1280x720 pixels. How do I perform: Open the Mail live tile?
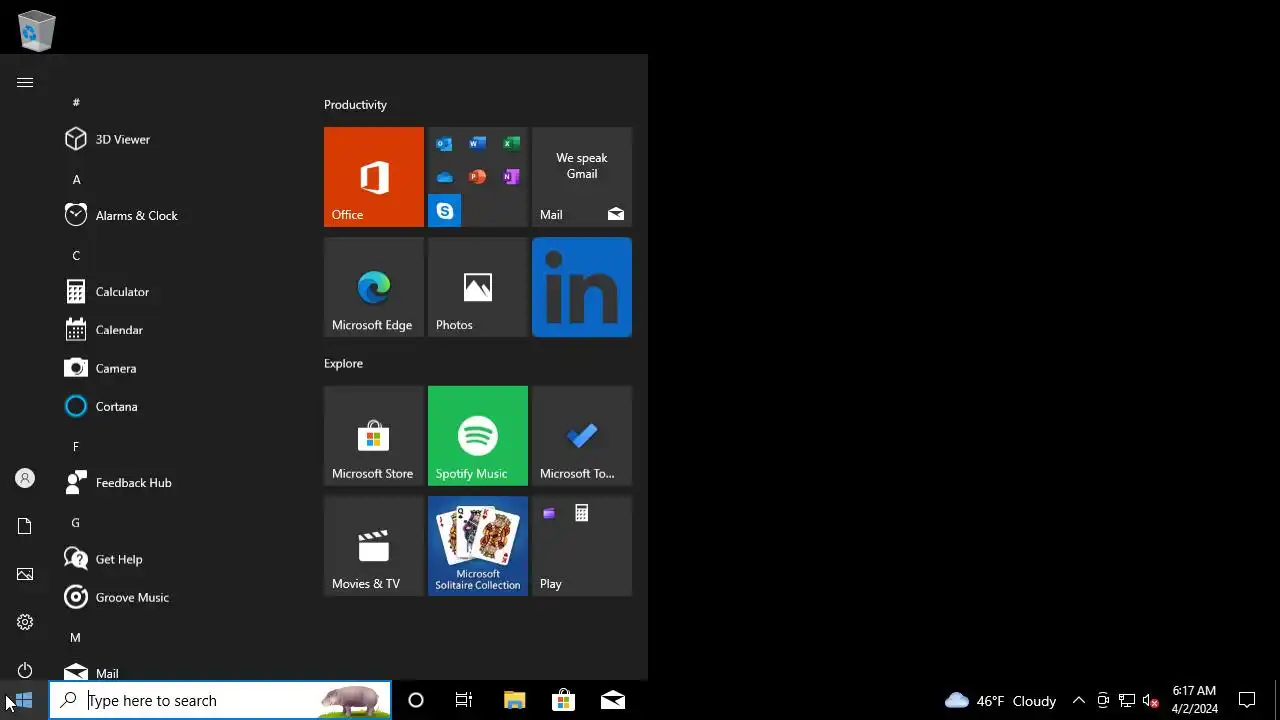coord(582,177)
